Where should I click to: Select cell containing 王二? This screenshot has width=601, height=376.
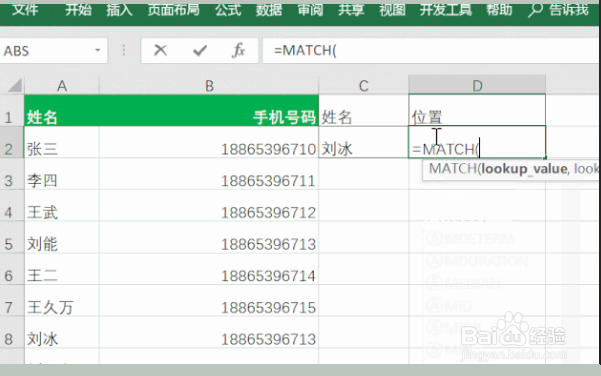click(62, 269)
